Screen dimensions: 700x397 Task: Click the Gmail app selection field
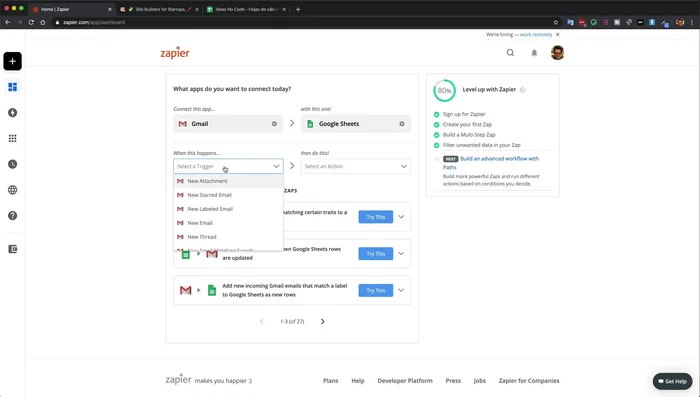(x=228, y=124)
